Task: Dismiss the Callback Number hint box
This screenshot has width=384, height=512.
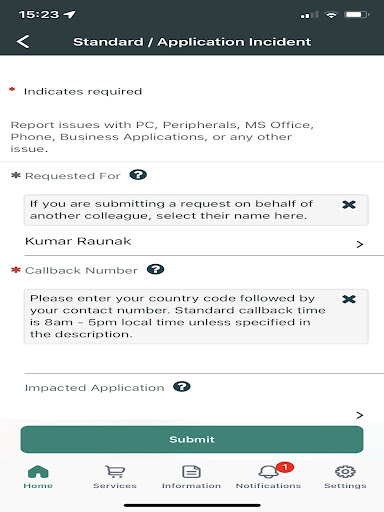Action: [x=349, y=299]
